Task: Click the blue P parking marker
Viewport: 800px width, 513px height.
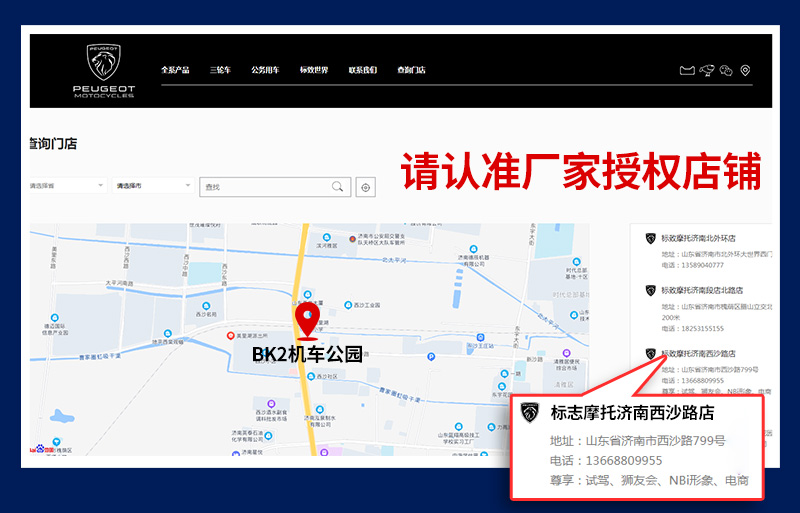Action: [x=431, y=356]
